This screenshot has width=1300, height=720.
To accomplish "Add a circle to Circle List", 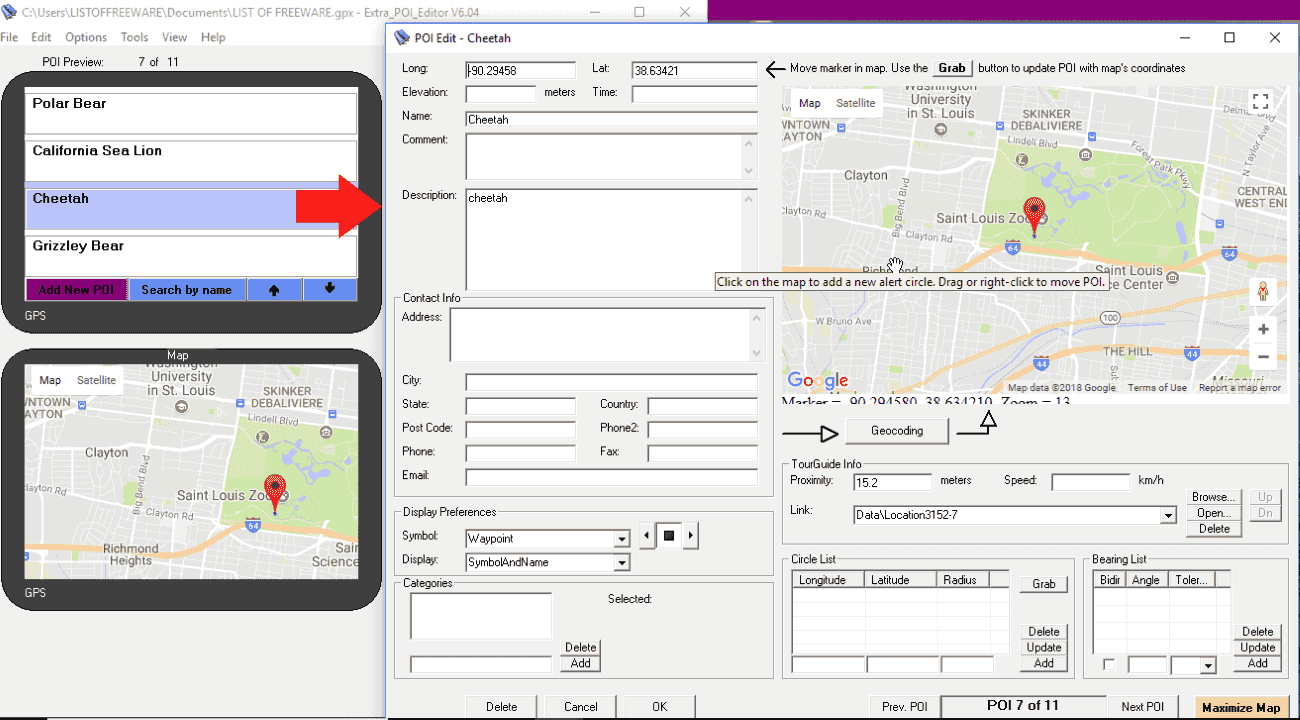I will pyautogui.click(x=1044, y=663).
